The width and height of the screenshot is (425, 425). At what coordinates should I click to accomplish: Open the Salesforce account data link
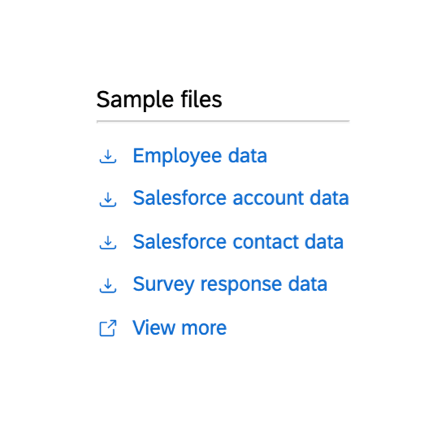241,198
